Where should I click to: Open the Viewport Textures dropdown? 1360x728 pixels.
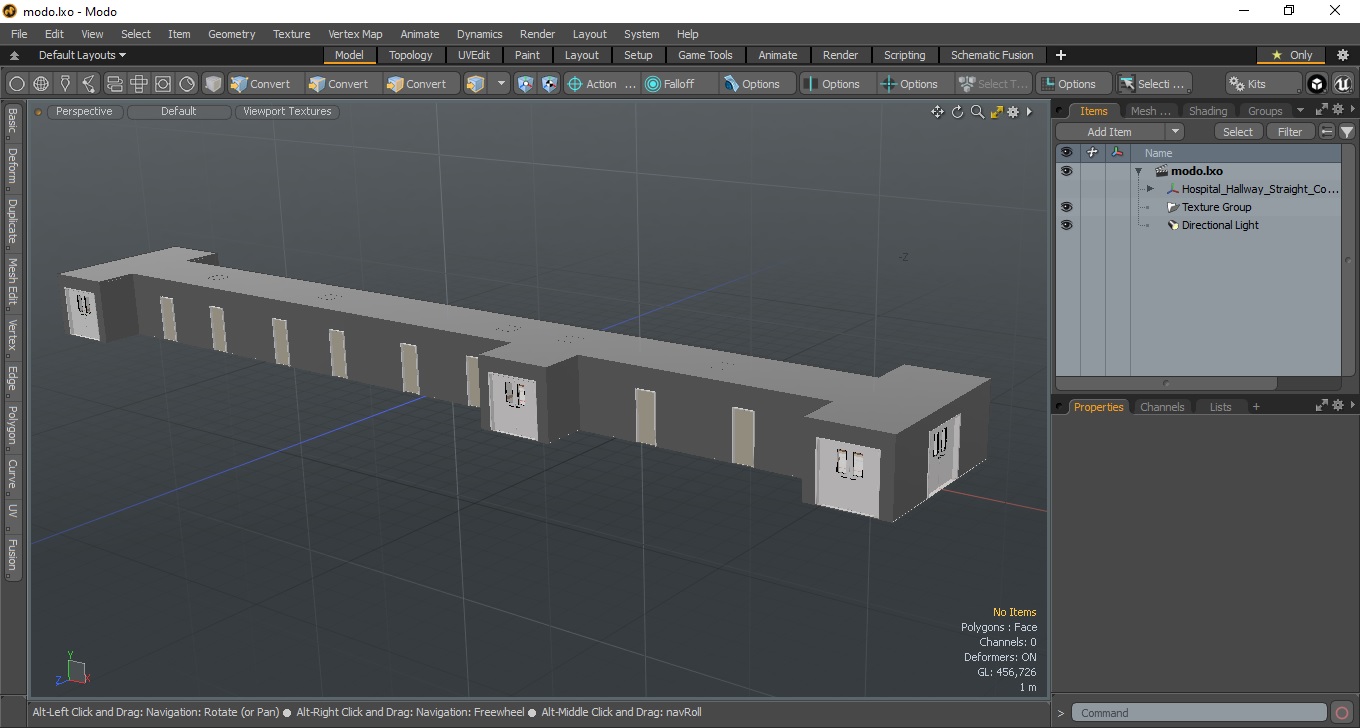[287, 111]
